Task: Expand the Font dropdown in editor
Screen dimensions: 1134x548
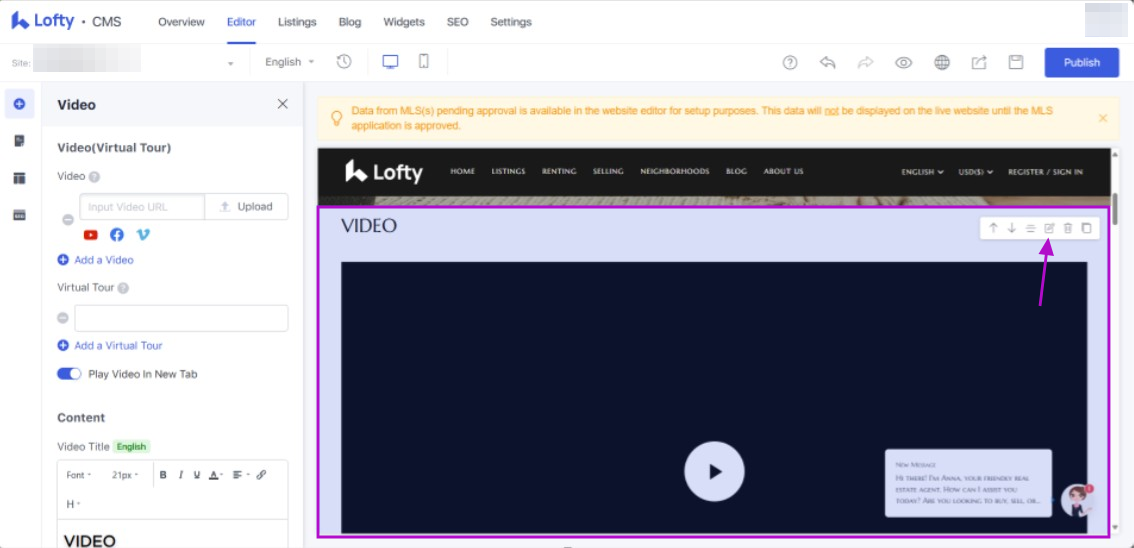Action: point(79,475)
